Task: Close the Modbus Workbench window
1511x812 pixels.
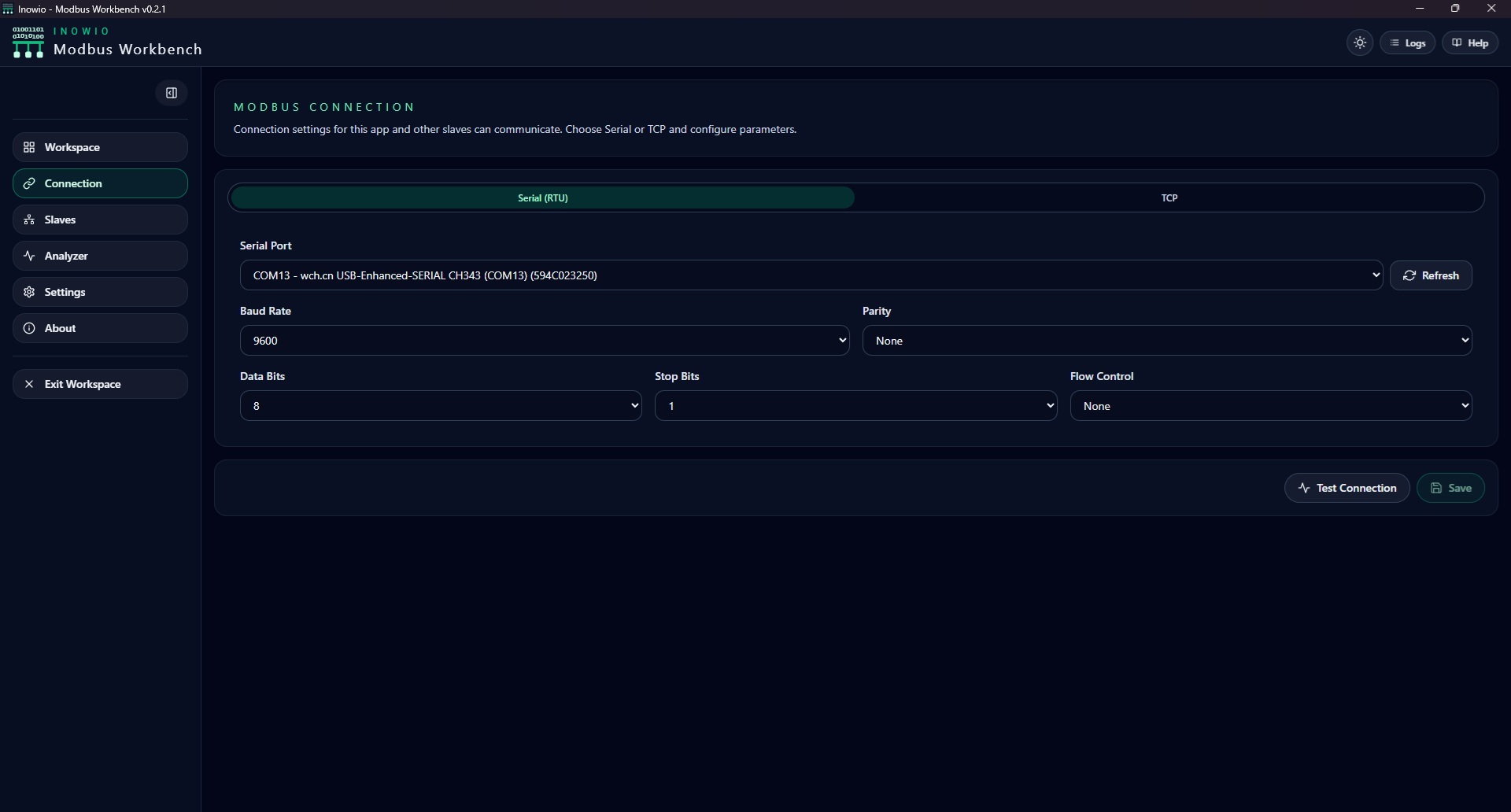Action: [1491, 9]
